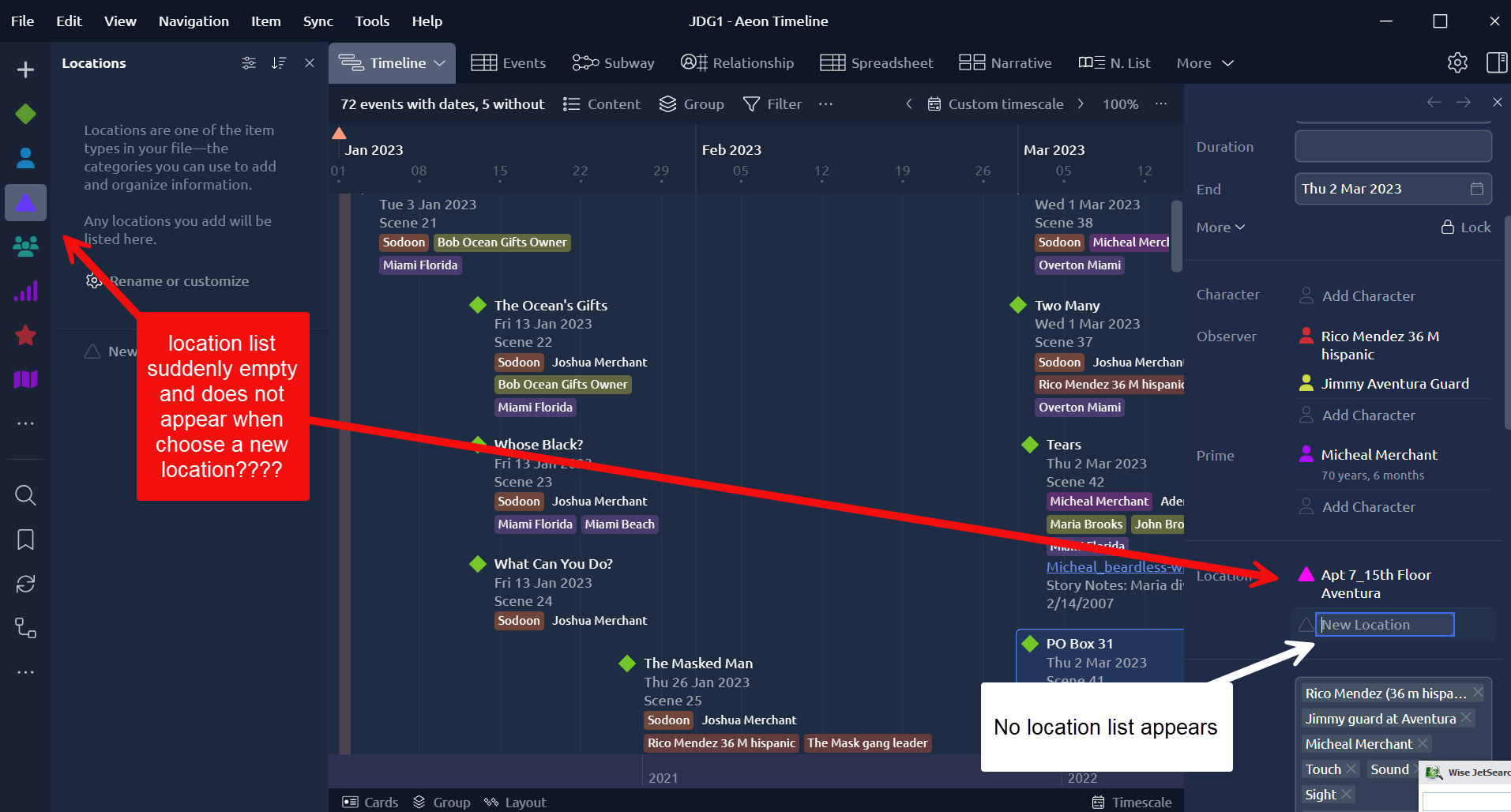
Task: Click Rename or customize link
Action: [179, 281]
